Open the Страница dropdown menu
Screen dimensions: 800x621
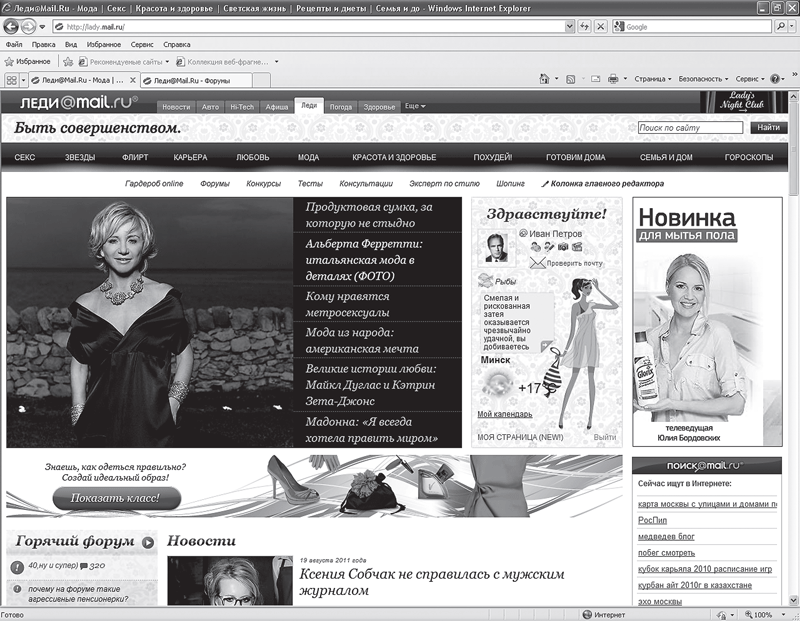click(652, 79)
